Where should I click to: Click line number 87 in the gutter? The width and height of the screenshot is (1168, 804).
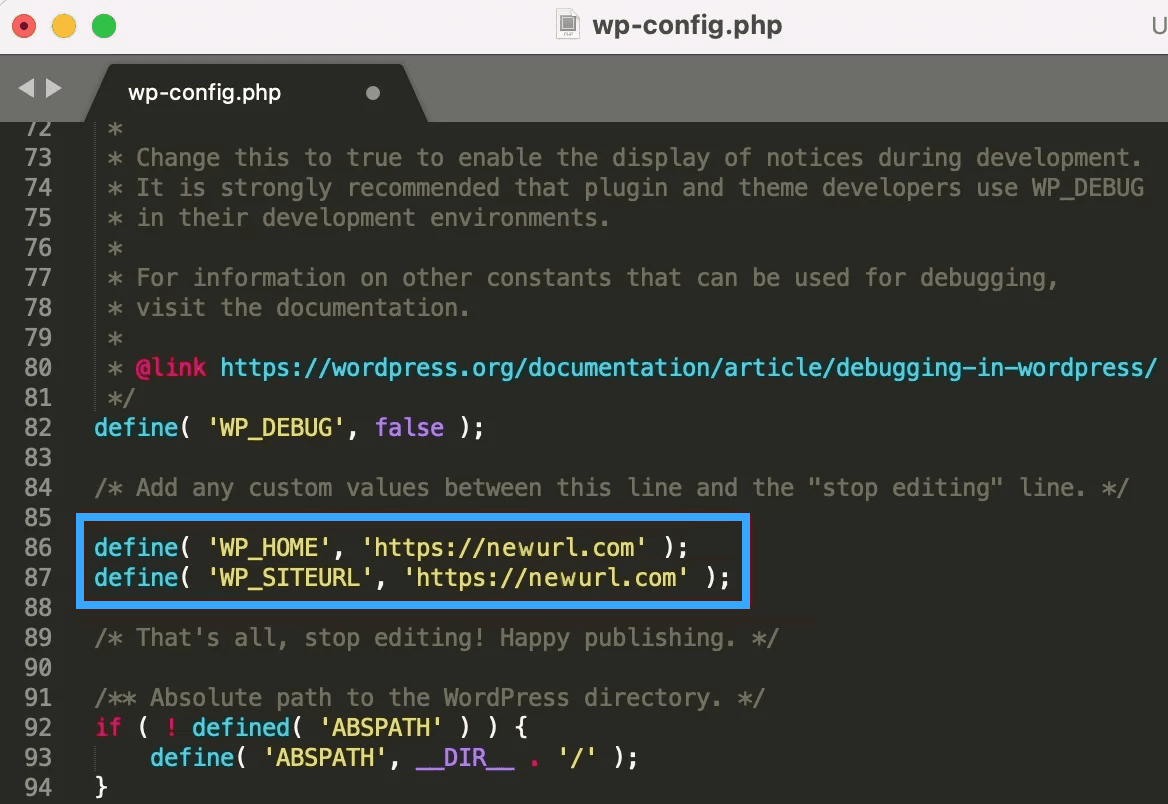pos(38,577)
